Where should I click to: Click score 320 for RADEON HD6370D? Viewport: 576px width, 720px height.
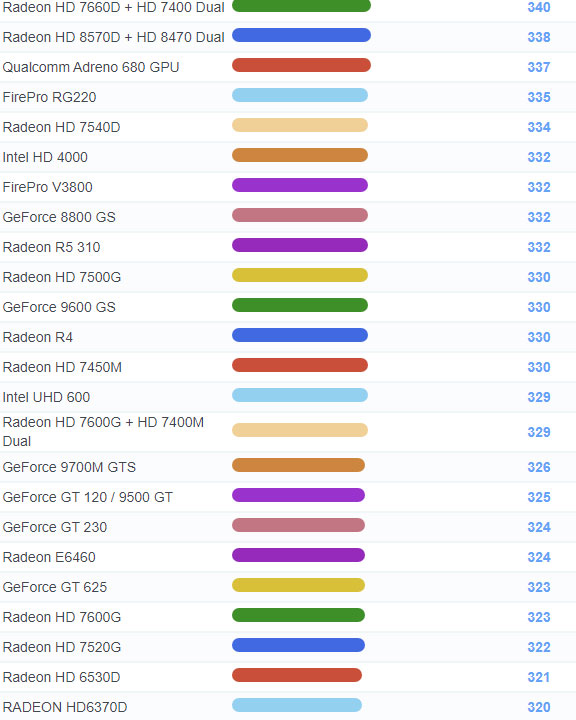point(539,707)
